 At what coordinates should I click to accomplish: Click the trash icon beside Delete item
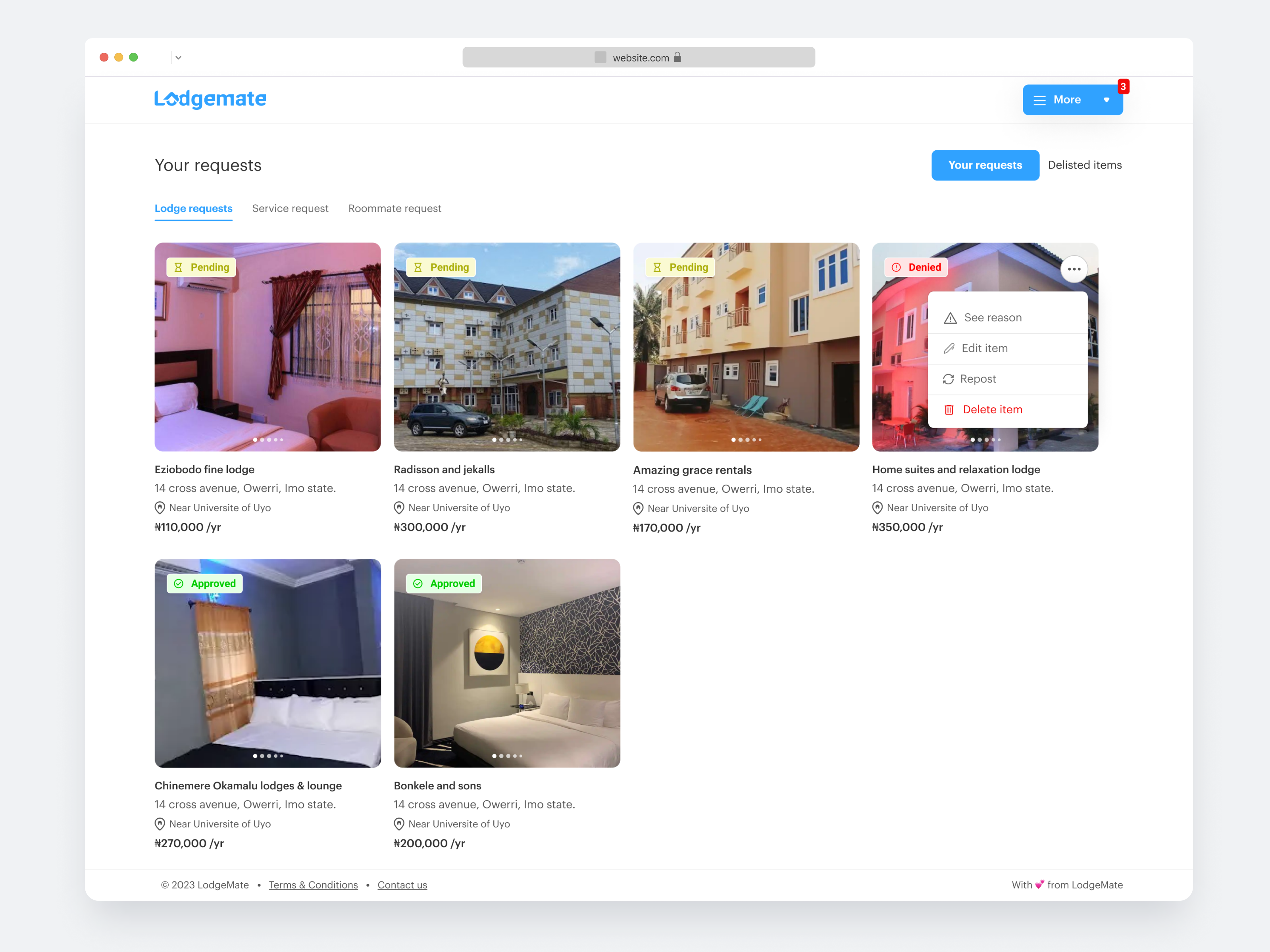click(x=949, y=409)
